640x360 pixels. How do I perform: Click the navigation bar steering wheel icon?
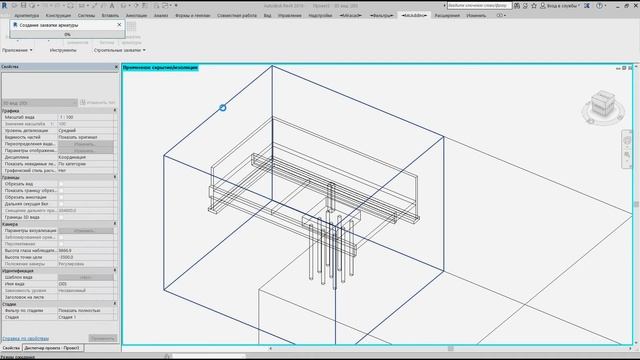627,140
